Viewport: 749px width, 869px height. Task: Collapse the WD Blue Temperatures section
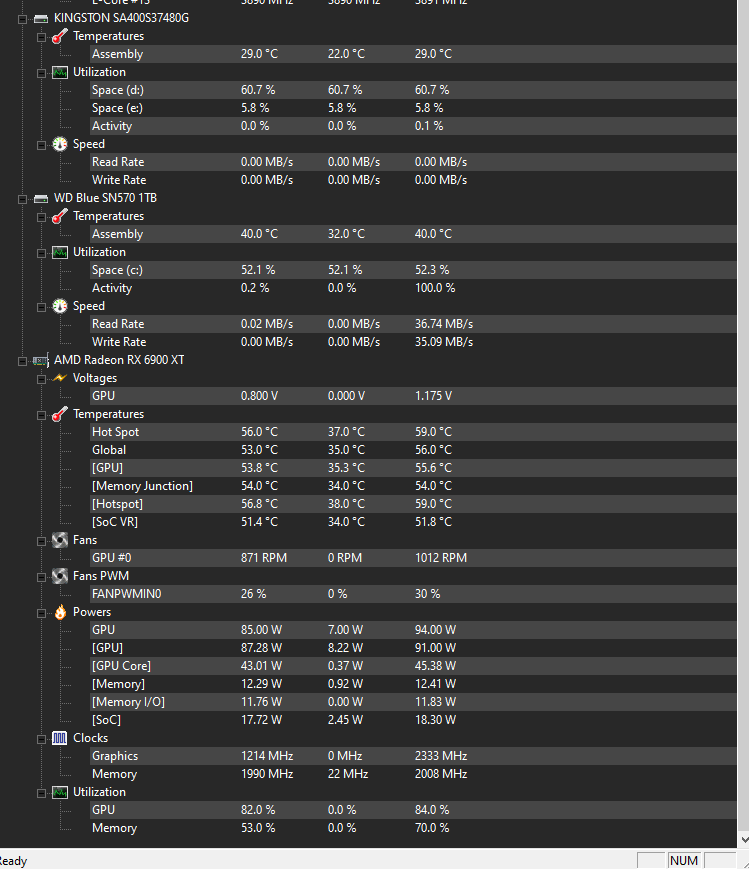coord(41,216)
